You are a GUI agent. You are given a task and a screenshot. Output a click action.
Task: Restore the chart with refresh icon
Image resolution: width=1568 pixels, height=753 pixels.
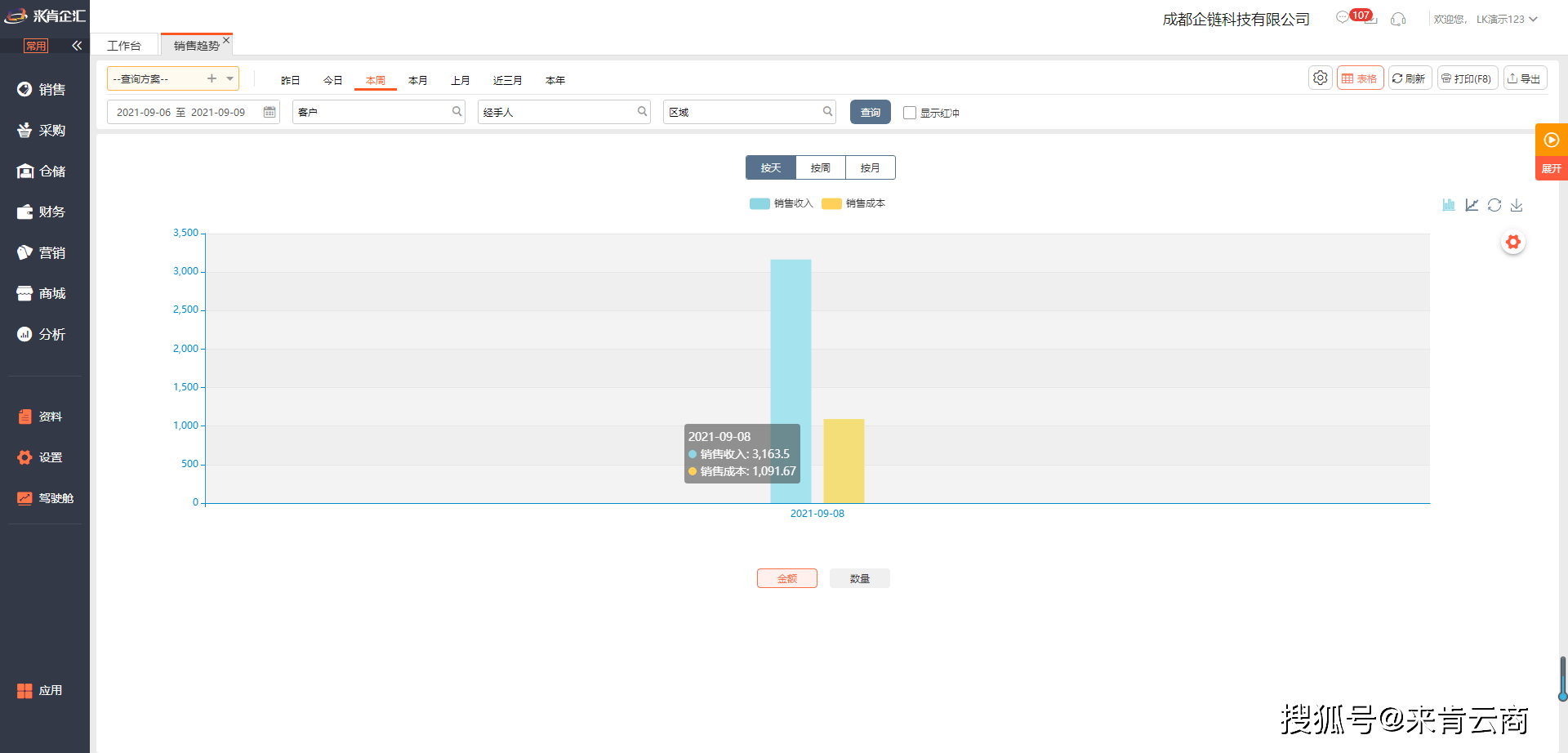(1494, 205)
